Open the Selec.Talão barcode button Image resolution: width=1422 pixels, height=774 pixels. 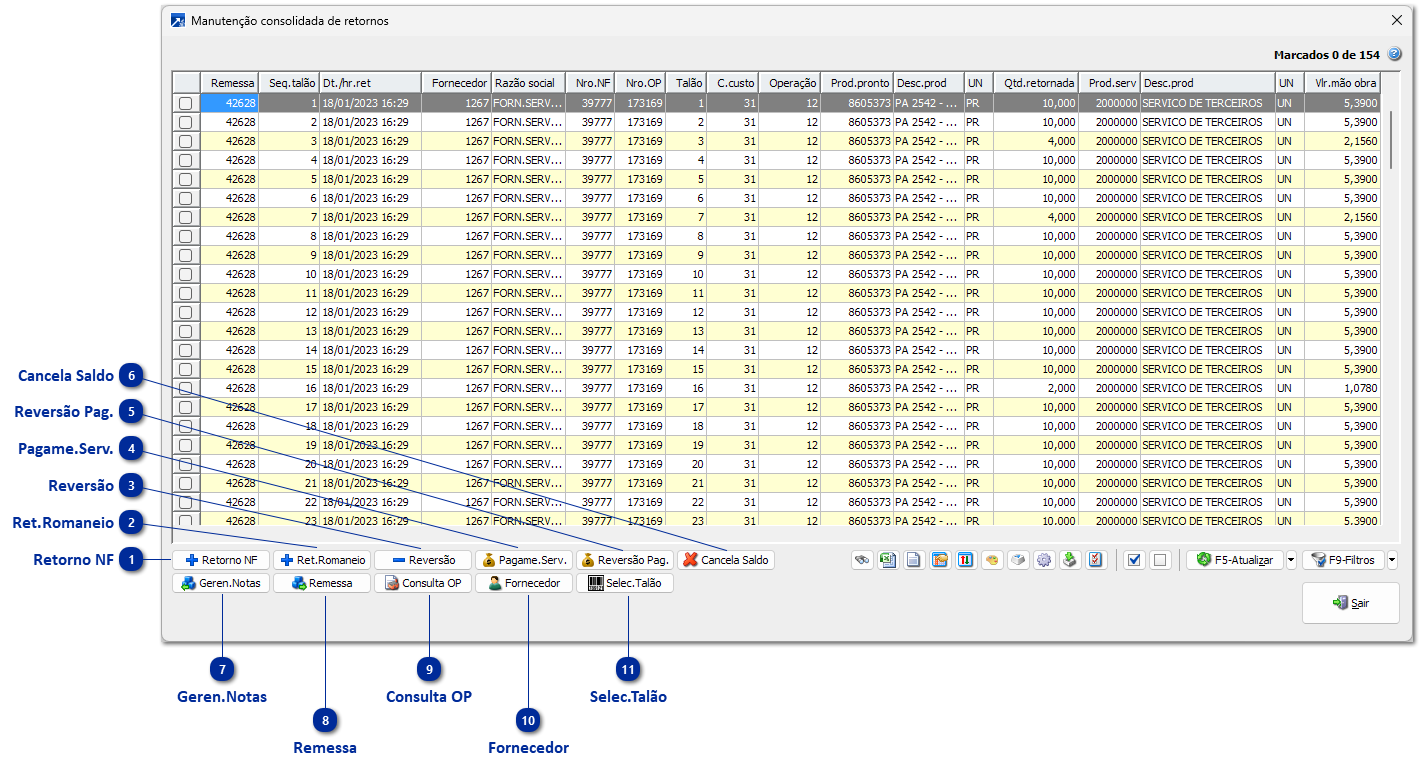(625, 583)
